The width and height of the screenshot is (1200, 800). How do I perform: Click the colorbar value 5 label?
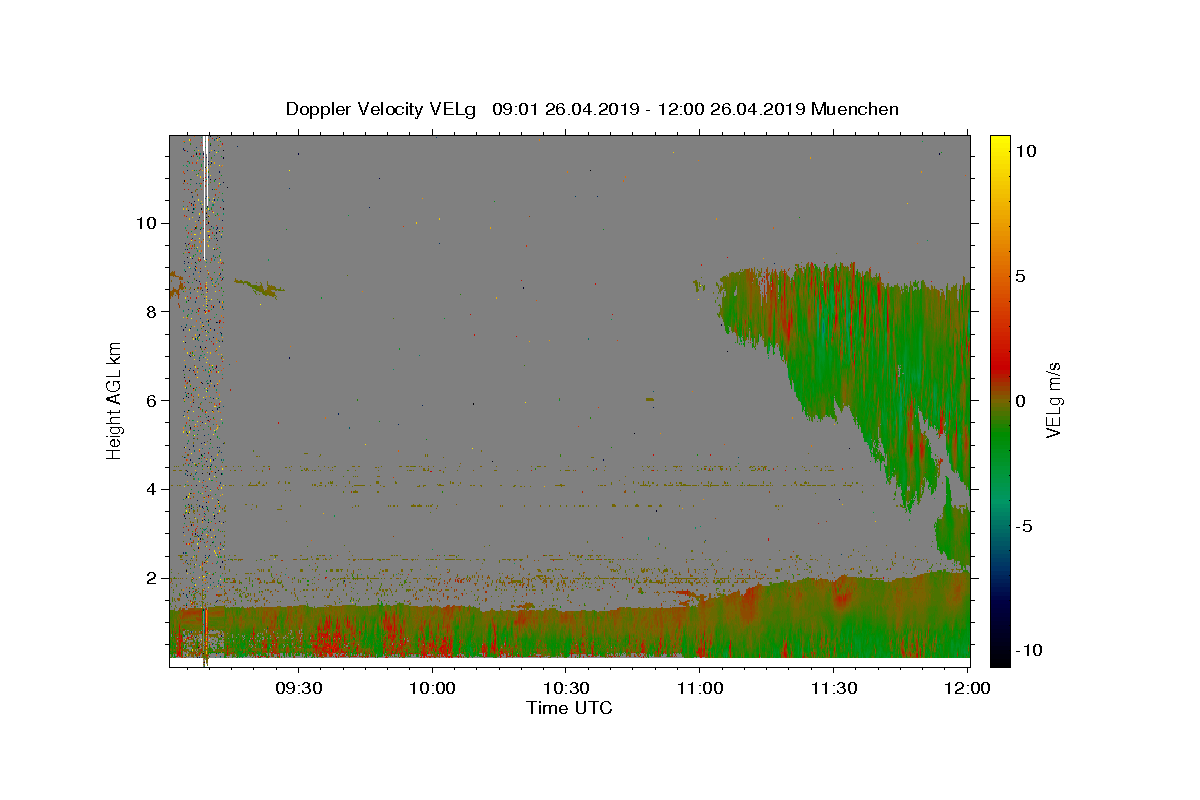point(1021,275)
